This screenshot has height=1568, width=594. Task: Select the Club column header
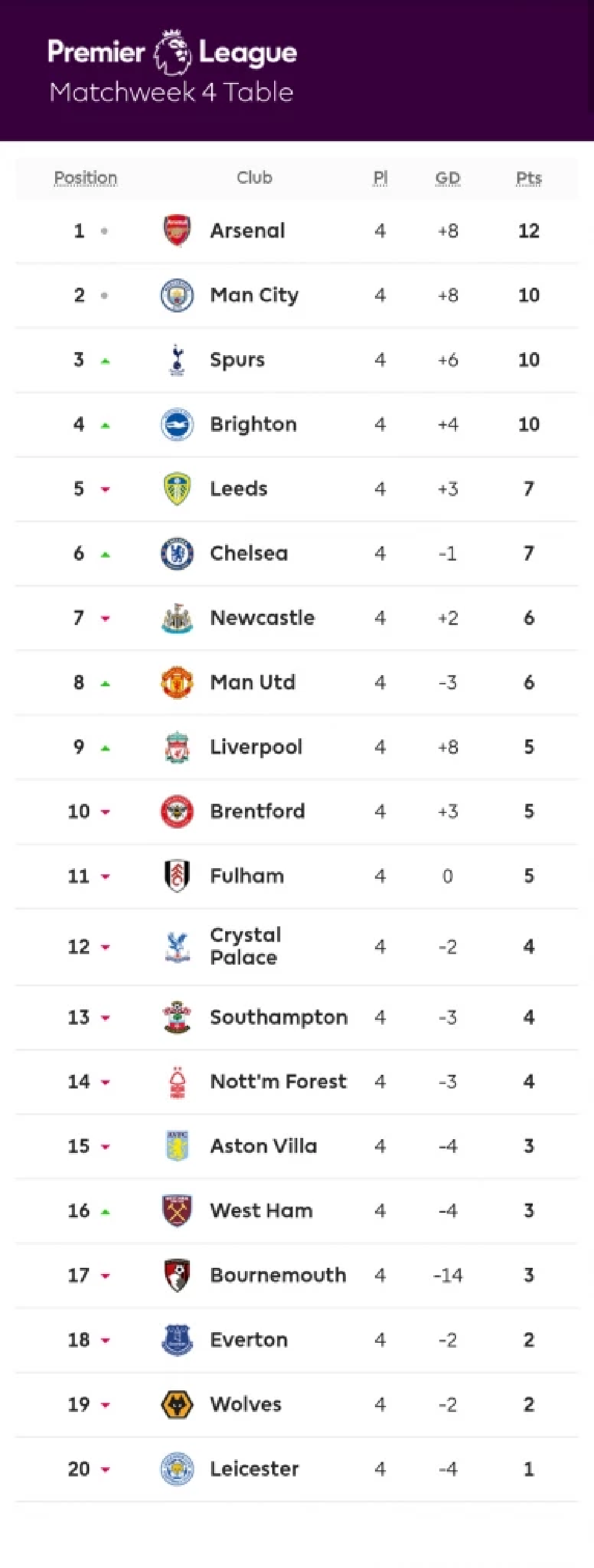254,178
